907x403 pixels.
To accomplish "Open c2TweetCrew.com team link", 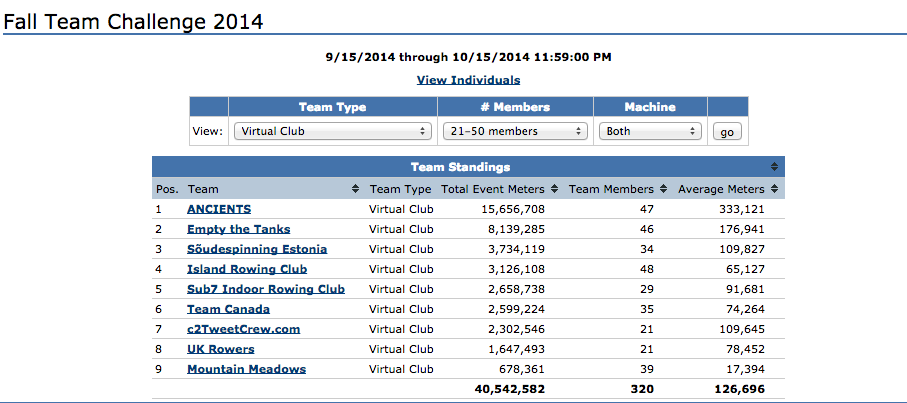I will click(244, 329).
